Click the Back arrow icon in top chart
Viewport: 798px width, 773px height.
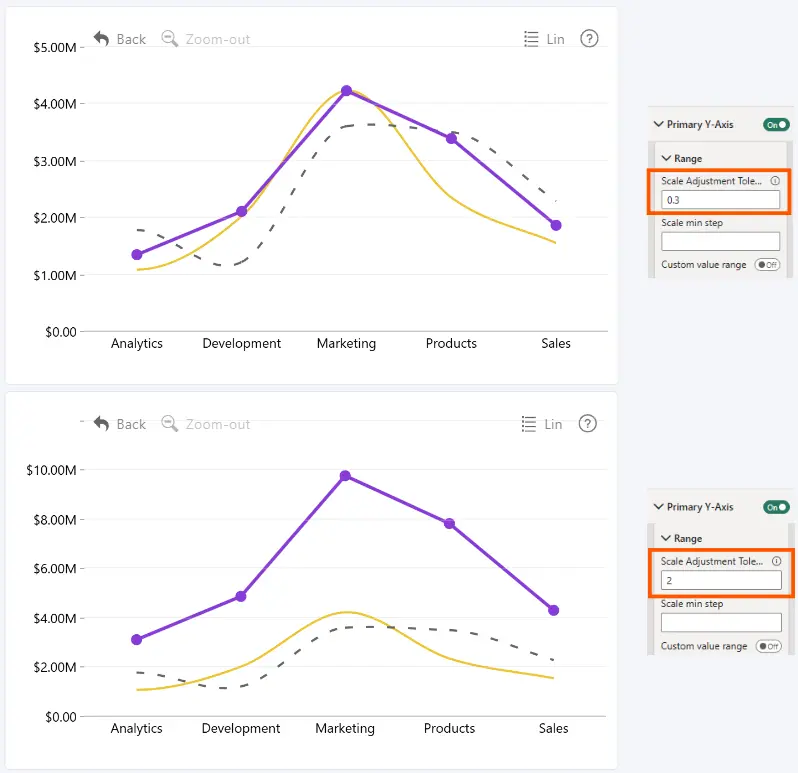tap(101, 39)
